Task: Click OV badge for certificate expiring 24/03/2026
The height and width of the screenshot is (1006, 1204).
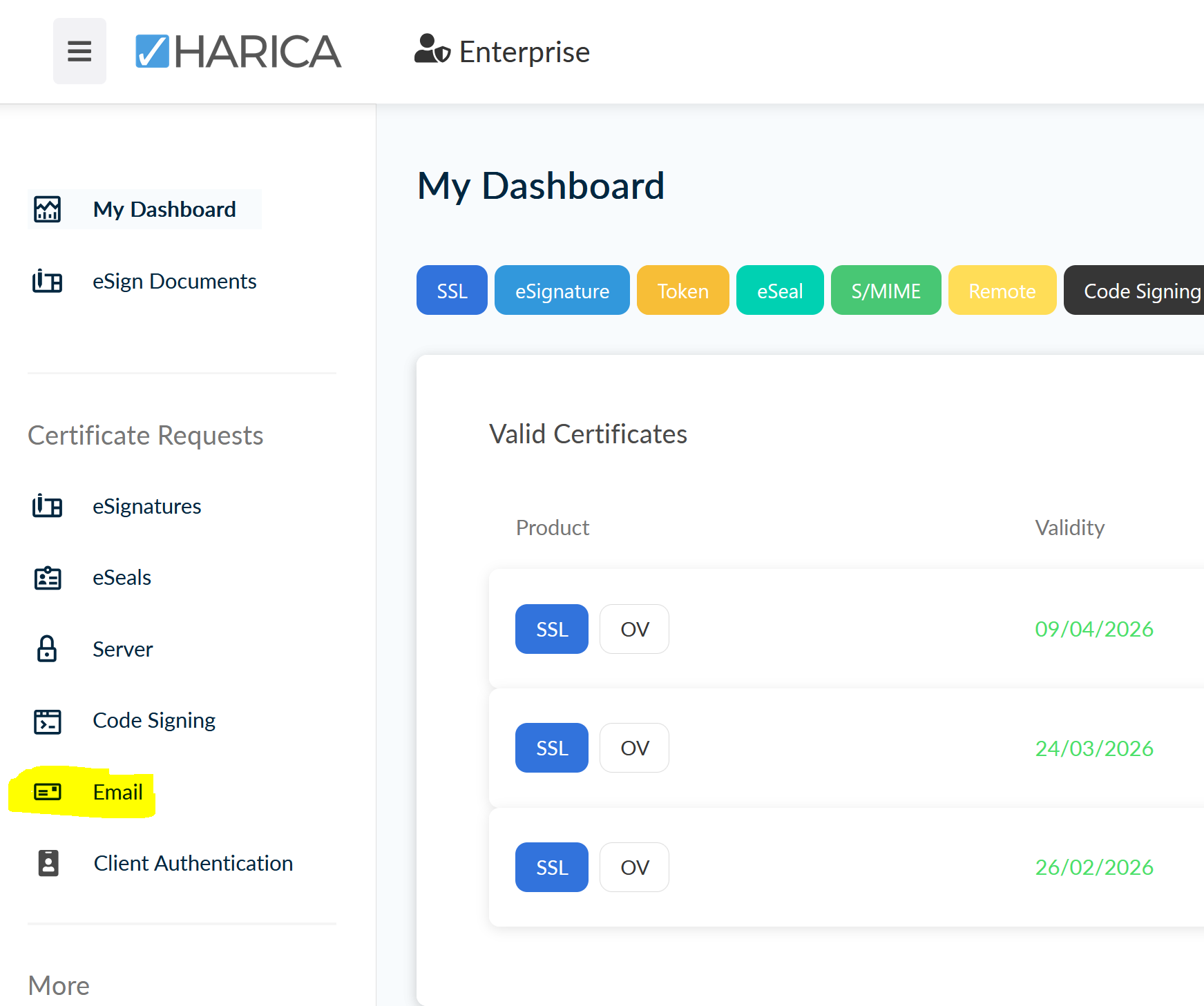Action: 634,748
